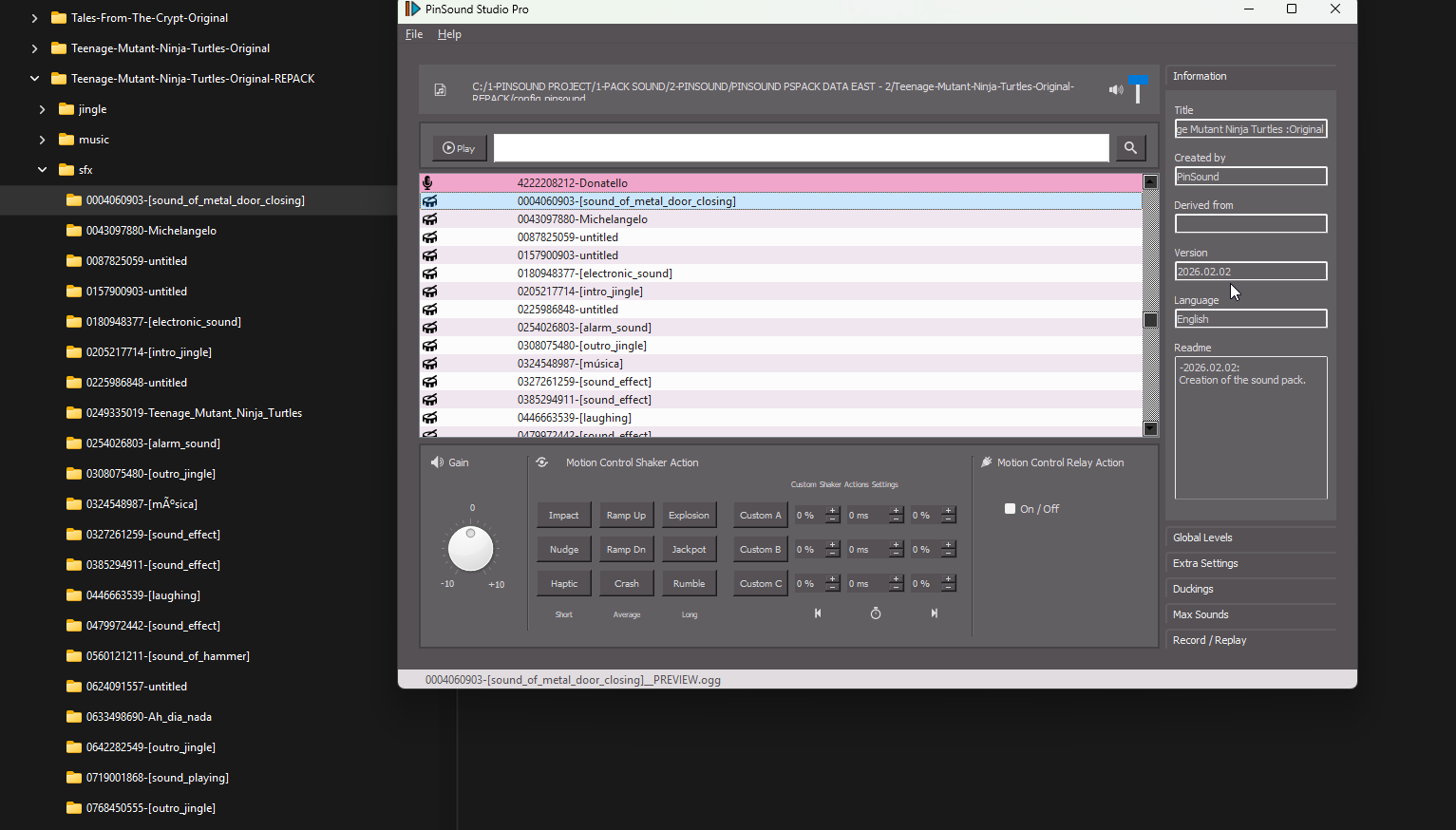Viewport: 1456px width, 830px height.
Task: Open the Help menu
Action: [449, 34]
